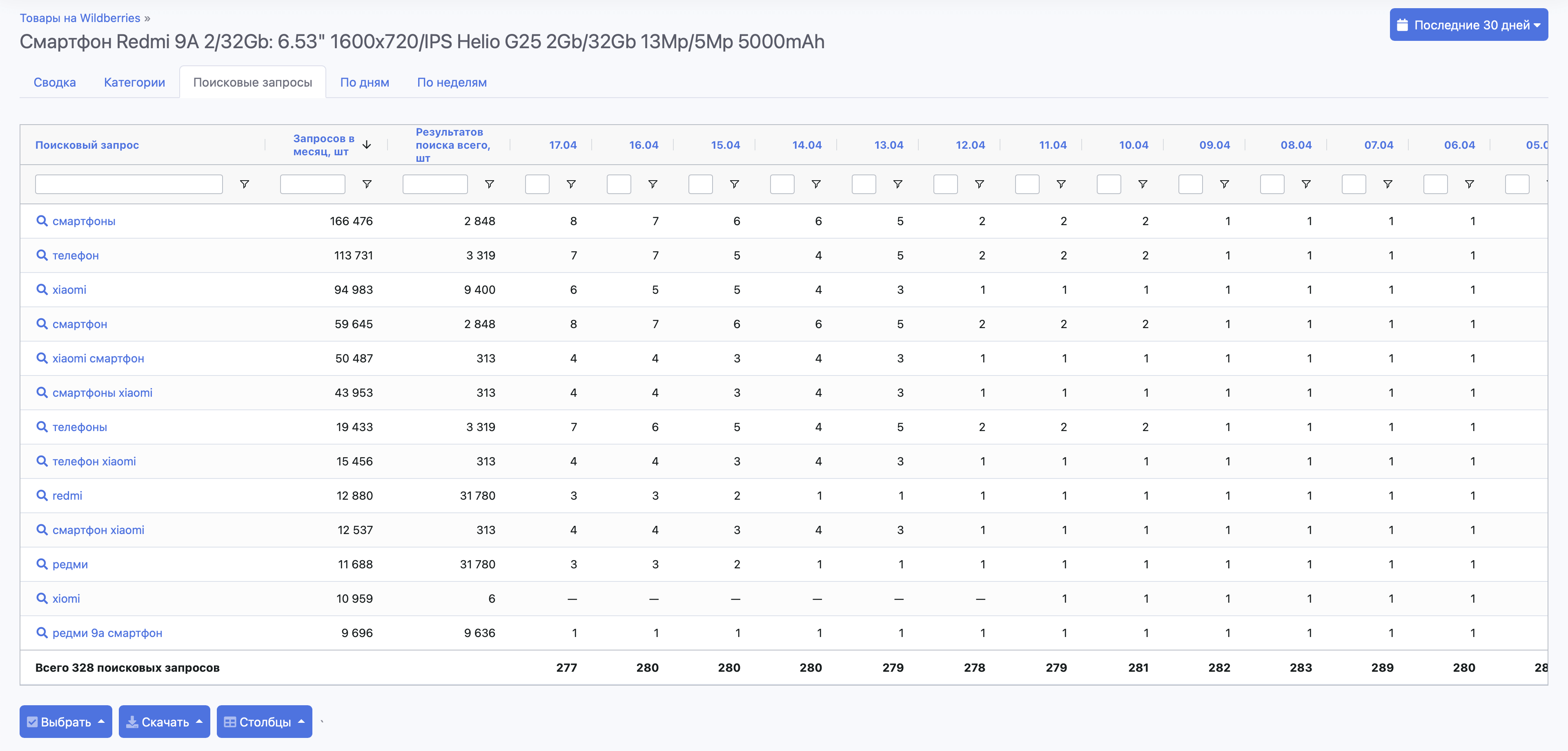The image size is (1568, 751).
Task: Select the "Категории" tab
Action: pyautogui.click(x=134, y=82)
